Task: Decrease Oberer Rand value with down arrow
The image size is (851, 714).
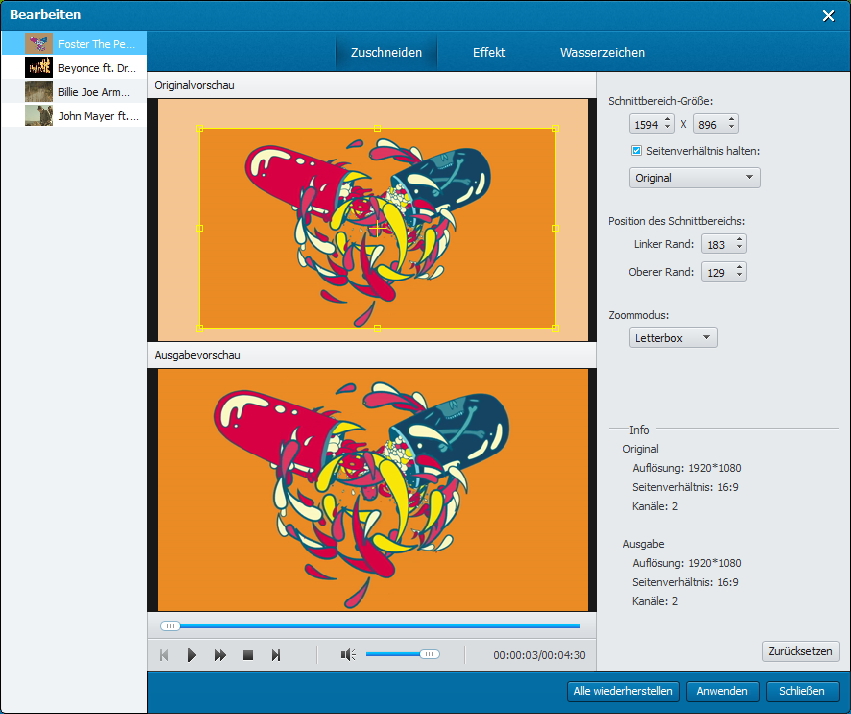Action: point(739,276)
